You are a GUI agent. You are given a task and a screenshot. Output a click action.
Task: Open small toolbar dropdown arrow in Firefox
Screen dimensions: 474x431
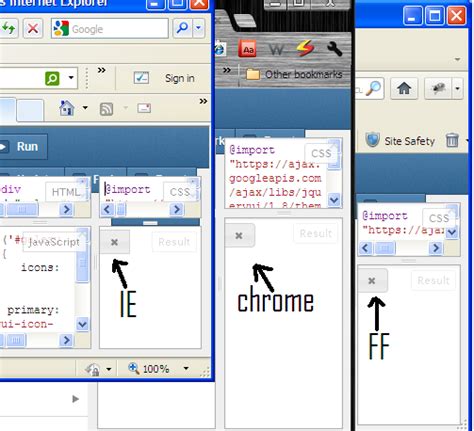tap(458, 59)
